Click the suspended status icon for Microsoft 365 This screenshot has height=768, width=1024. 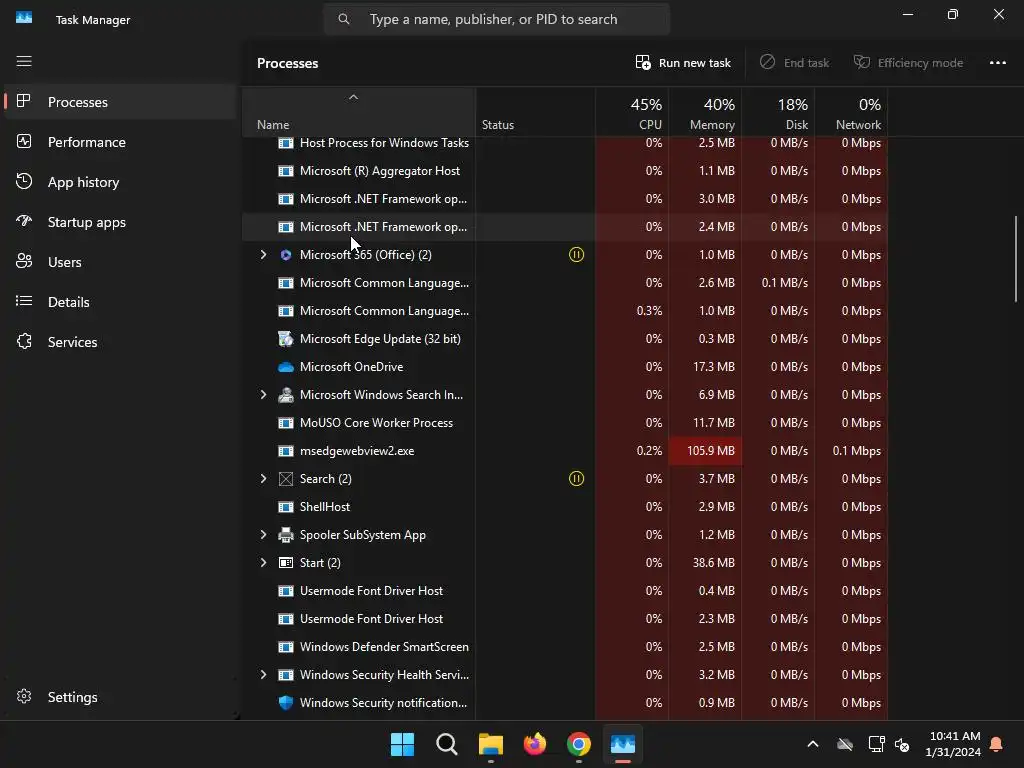click(x=576, y=255)
